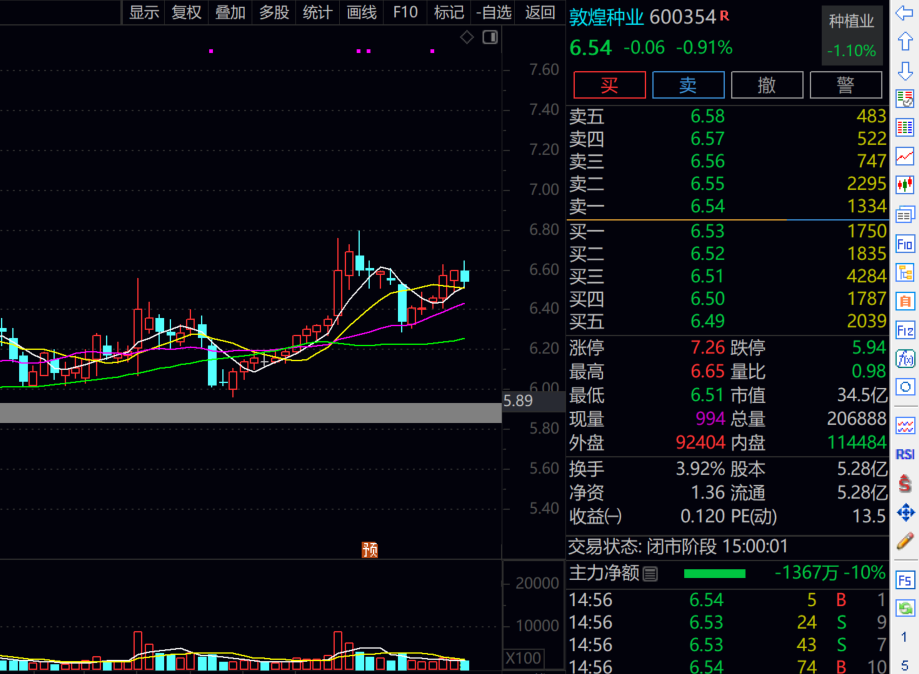
Task: Click the 14:56 trade row with 43 S
Action: 727,645
